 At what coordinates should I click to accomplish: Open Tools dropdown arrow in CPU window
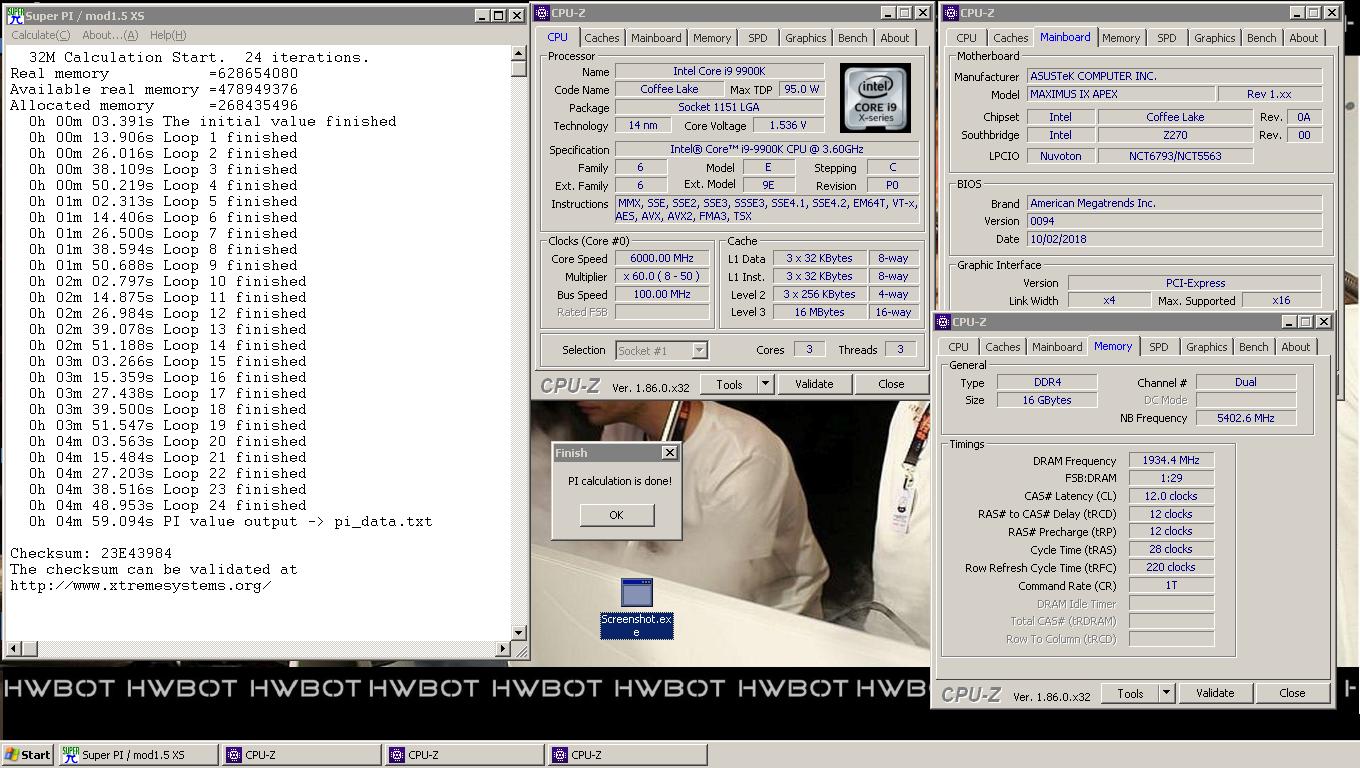pyautogui.click(x=765, y=384)
